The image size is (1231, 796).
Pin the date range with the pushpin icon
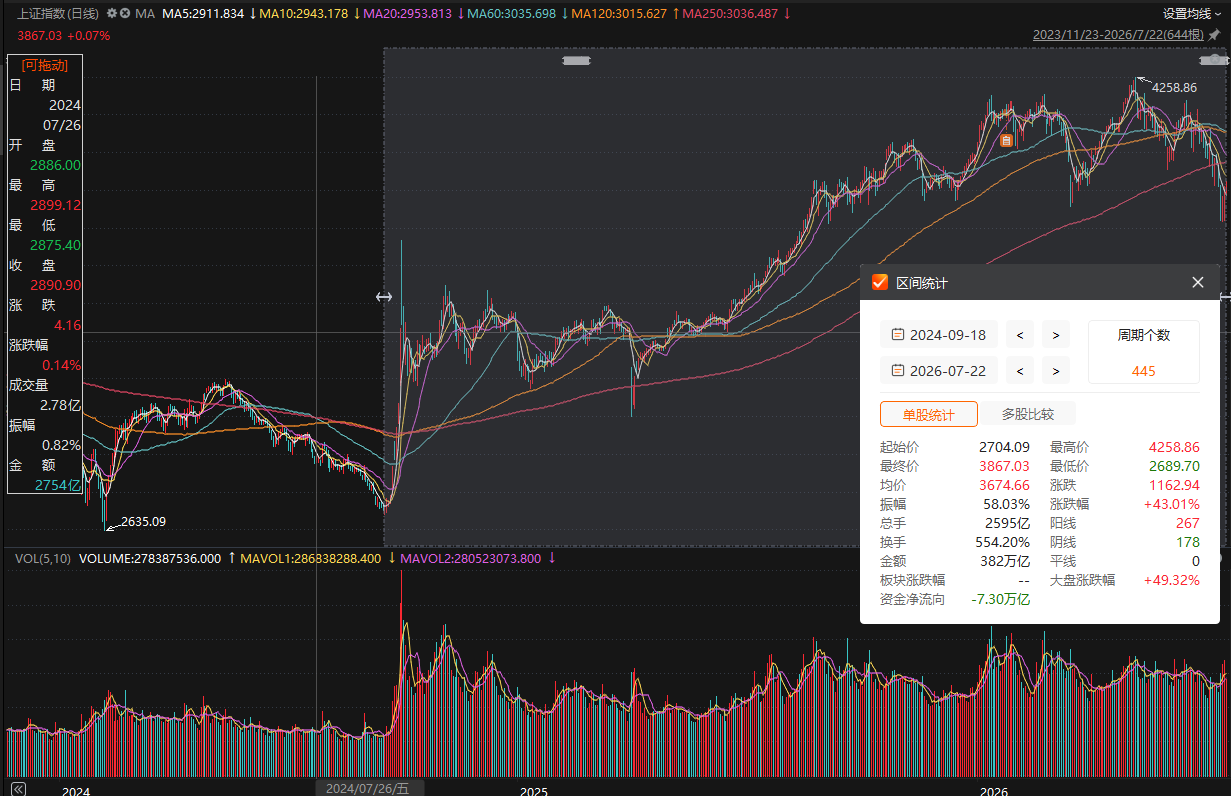(1214, 35)
